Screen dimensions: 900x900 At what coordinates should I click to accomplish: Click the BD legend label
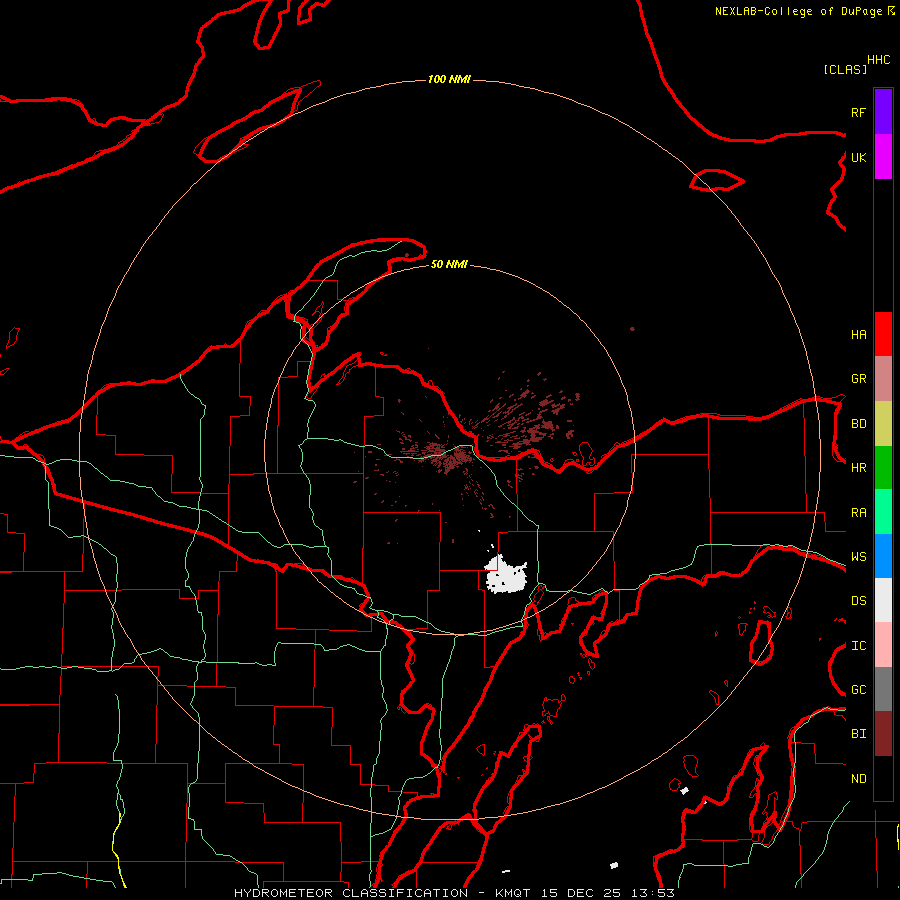(x=858, y=424)
